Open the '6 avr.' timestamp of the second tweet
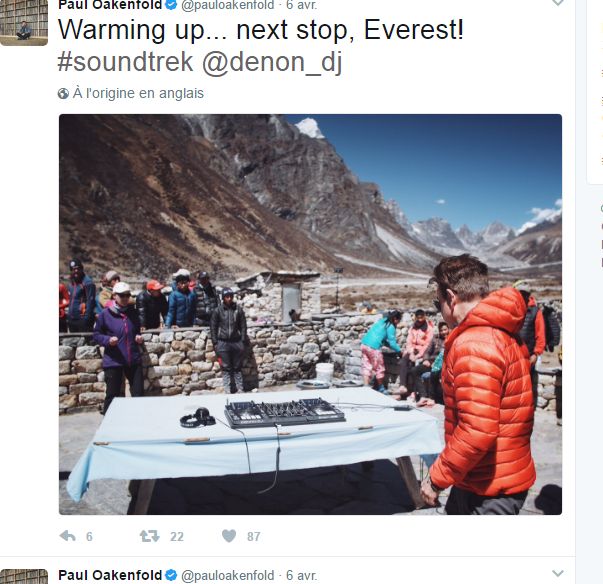The height and width of the screenshot is (584, 603). coord(302,576)
